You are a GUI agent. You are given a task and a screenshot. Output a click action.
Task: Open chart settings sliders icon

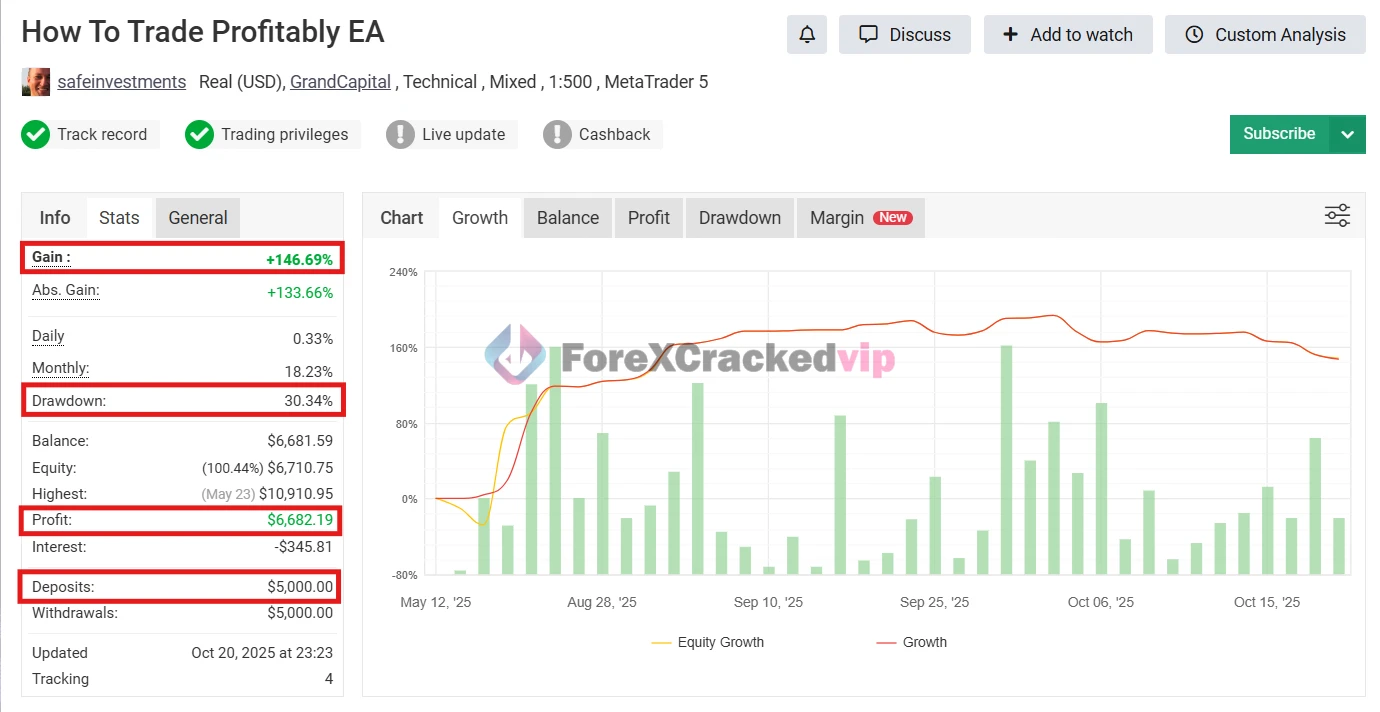pyautogui.click(x=1337, y=216)
